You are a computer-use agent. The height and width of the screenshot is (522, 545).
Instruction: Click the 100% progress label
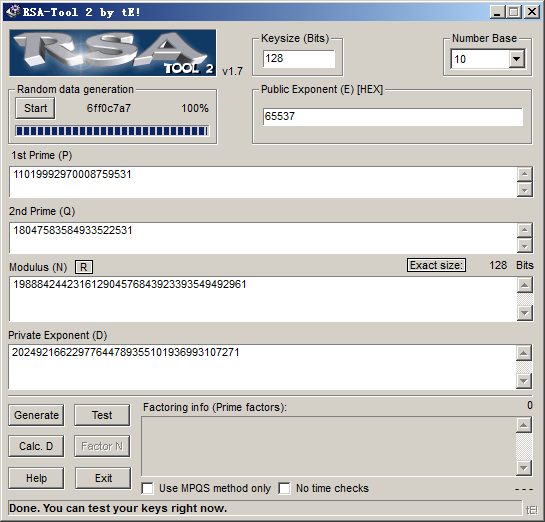[195, 108]
